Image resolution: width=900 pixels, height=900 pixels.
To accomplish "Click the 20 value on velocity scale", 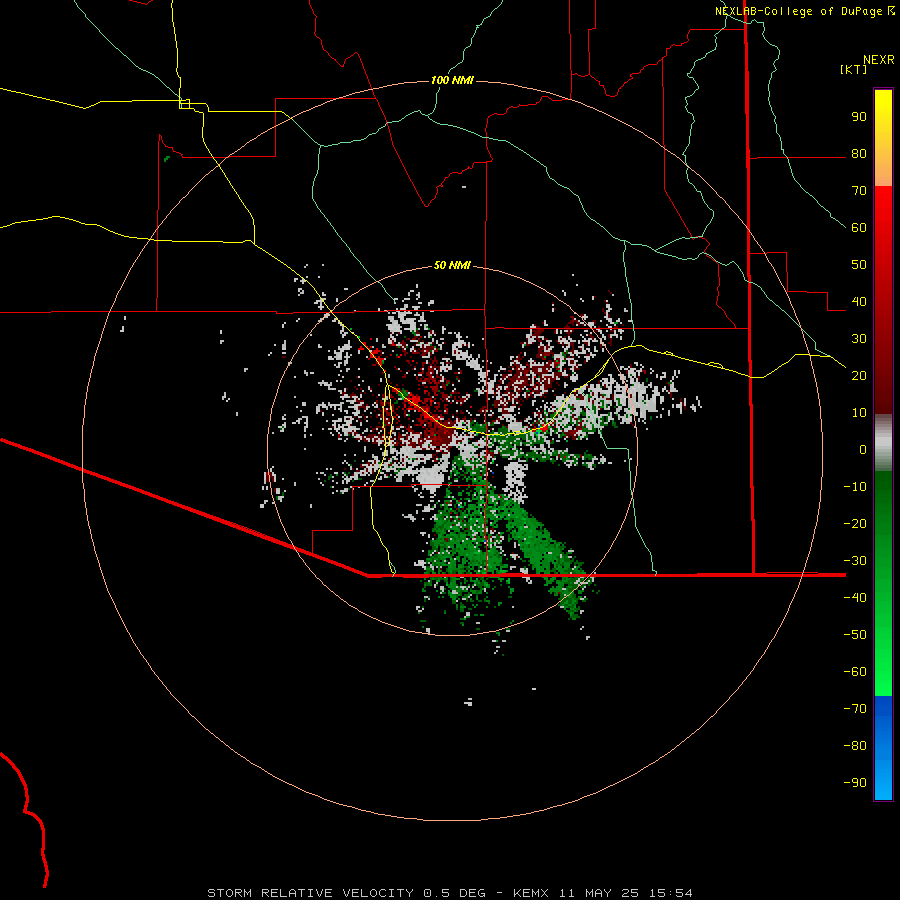I will coord(859,375).
